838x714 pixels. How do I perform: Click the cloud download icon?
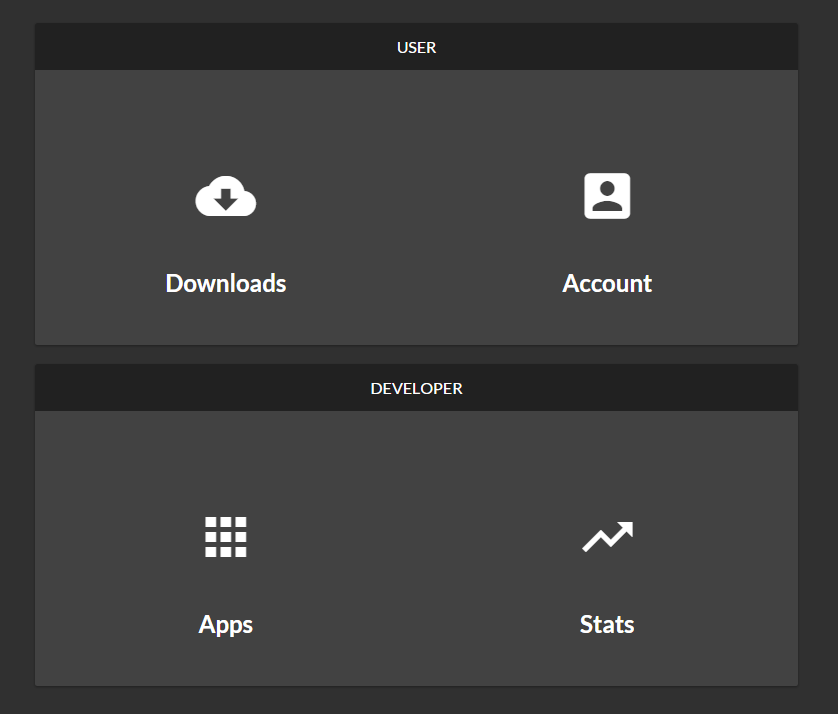click(226, 196)
